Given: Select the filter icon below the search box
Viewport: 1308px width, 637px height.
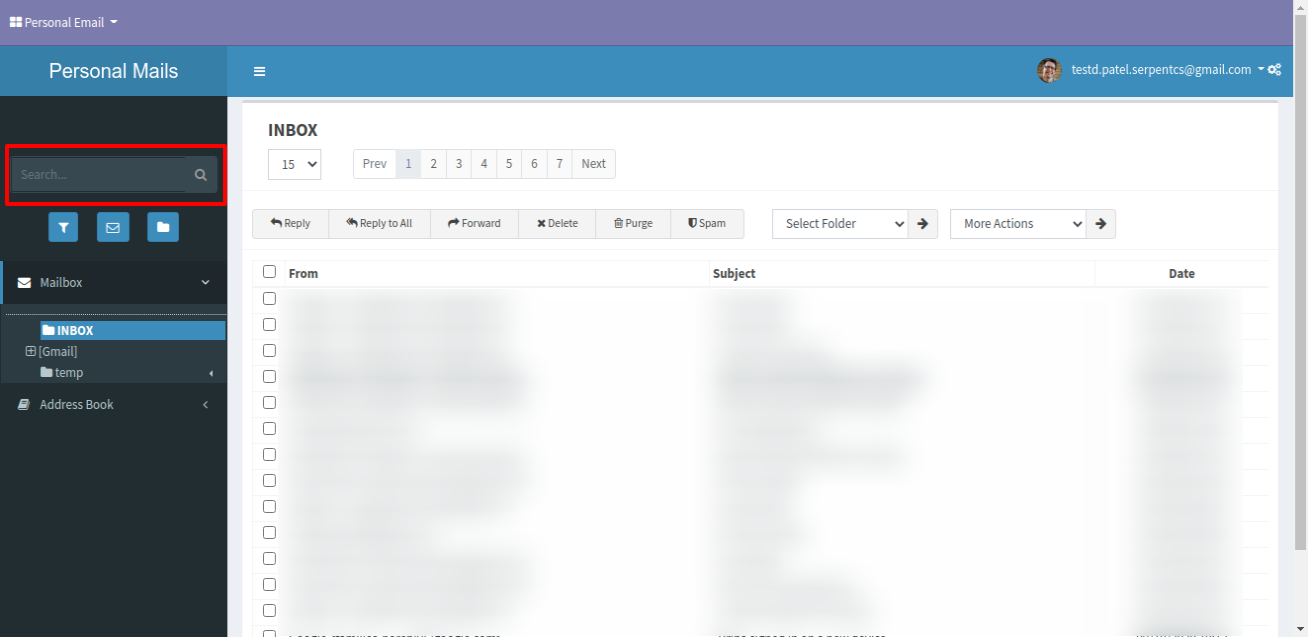Looking at the screenshot, I should (63, 227).
